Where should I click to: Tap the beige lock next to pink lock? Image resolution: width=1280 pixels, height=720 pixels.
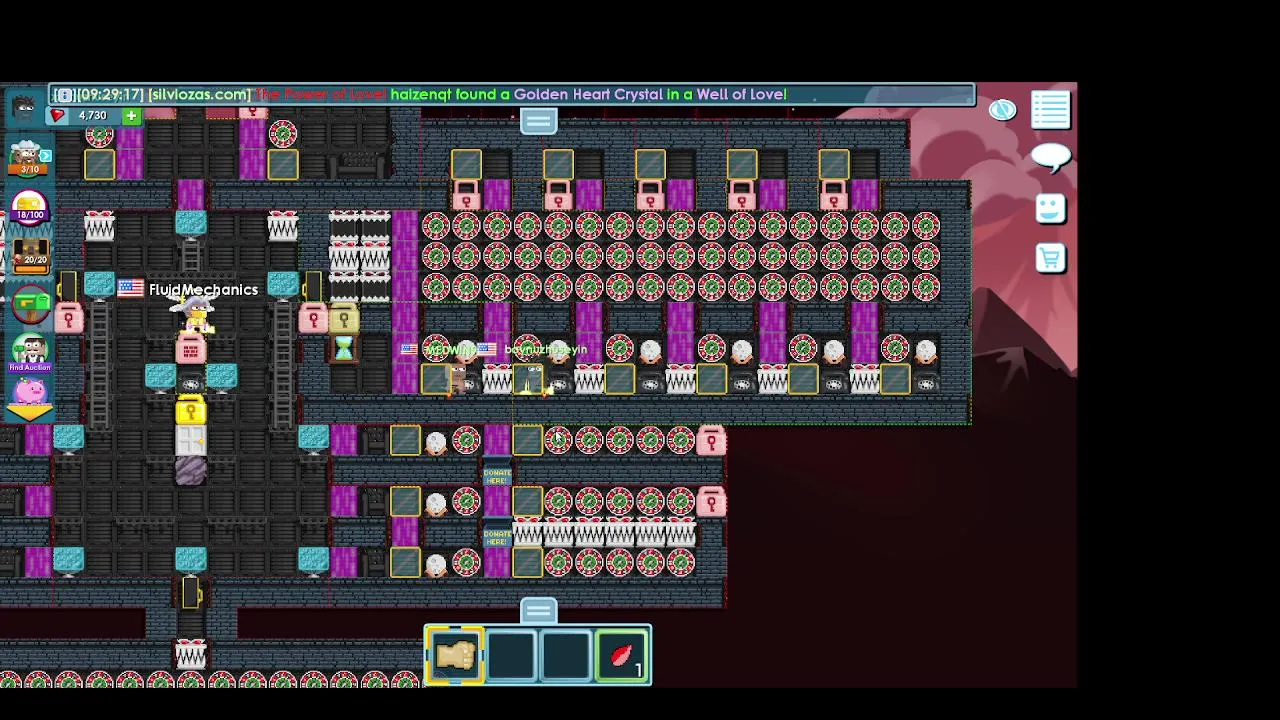343,319
